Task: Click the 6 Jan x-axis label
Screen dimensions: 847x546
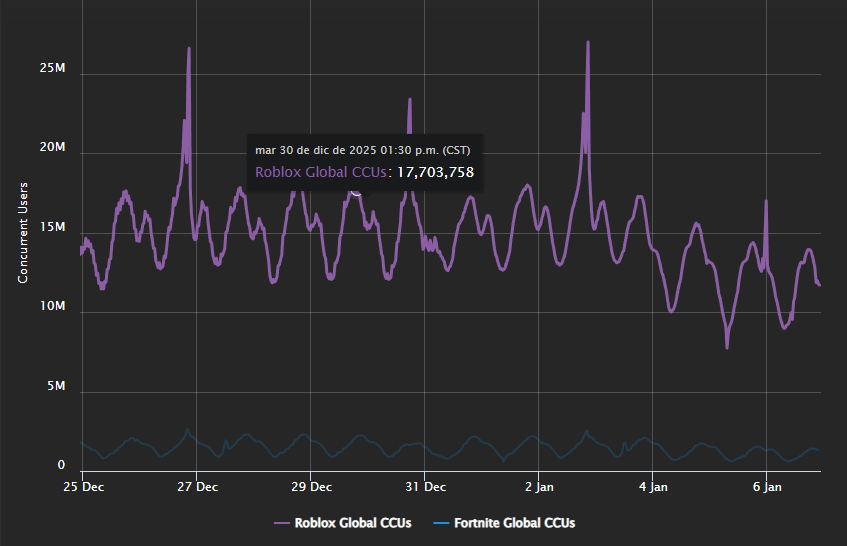Action: click(x=767, y=487)
